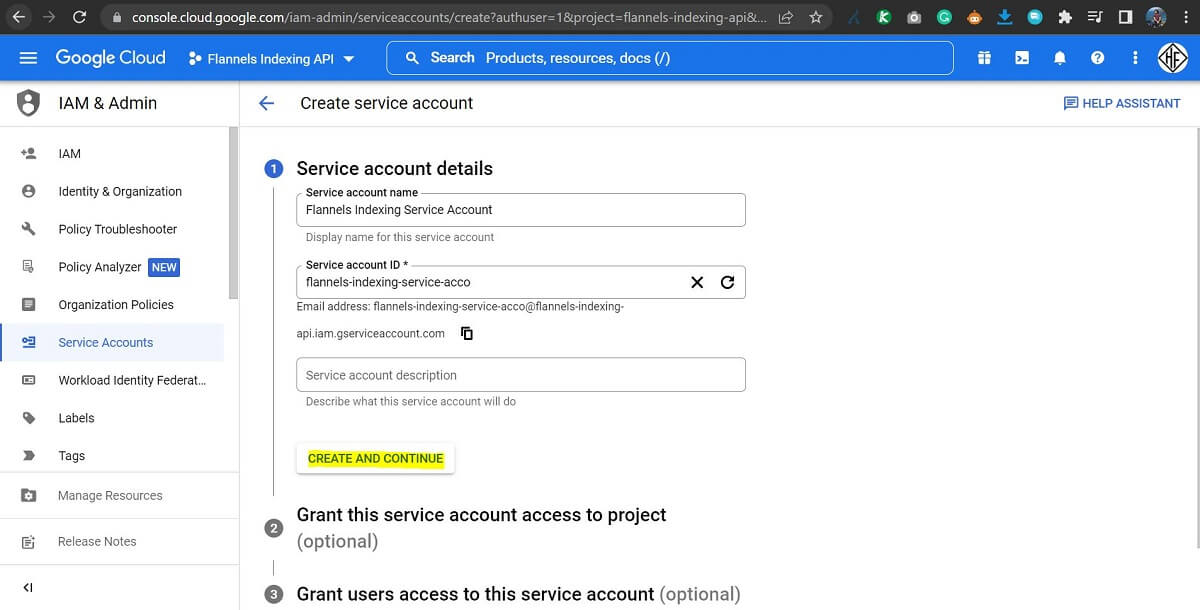This screenshot has height=610, width=1200.
Task: Open the help question mark menu
Action: (1097, 58)
